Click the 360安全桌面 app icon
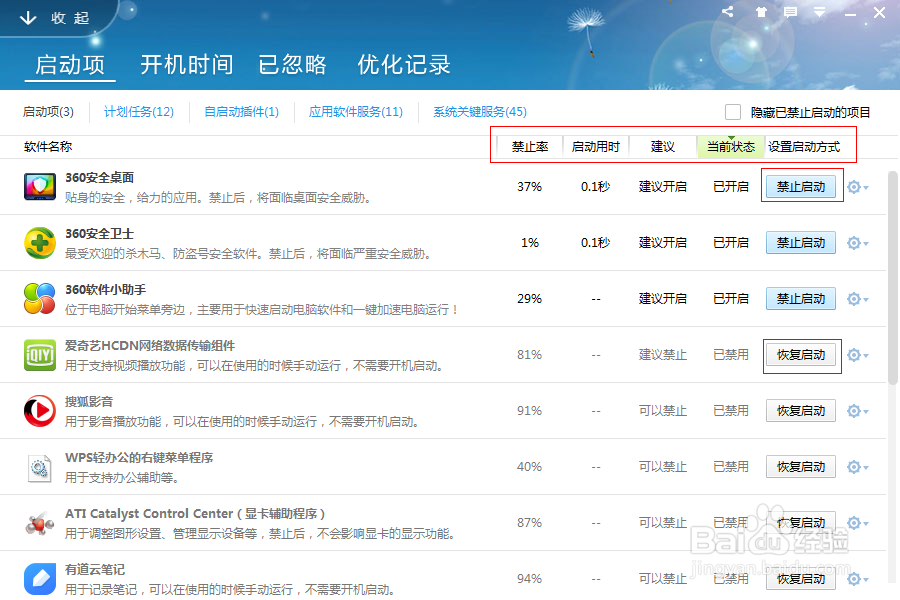This screenshot has height=600, width=900. click(40, 187)
